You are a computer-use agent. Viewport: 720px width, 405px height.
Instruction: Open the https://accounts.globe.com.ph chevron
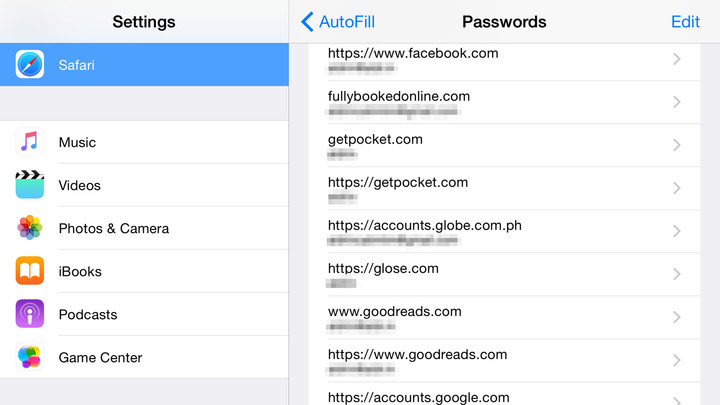pyautogui.click(x=676, y=231)
